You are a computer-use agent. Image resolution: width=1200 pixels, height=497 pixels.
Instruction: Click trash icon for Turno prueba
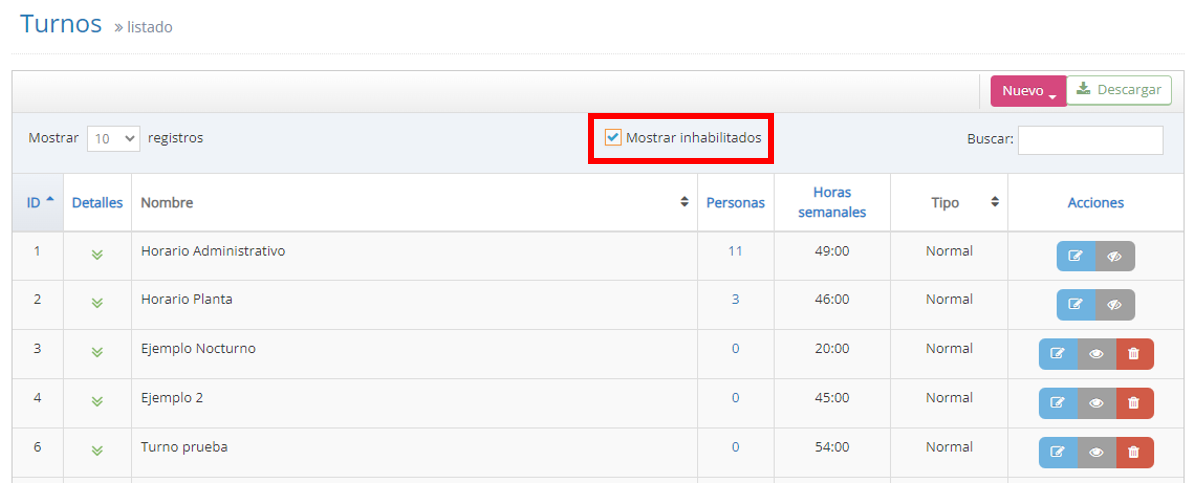coord(1134,452)
